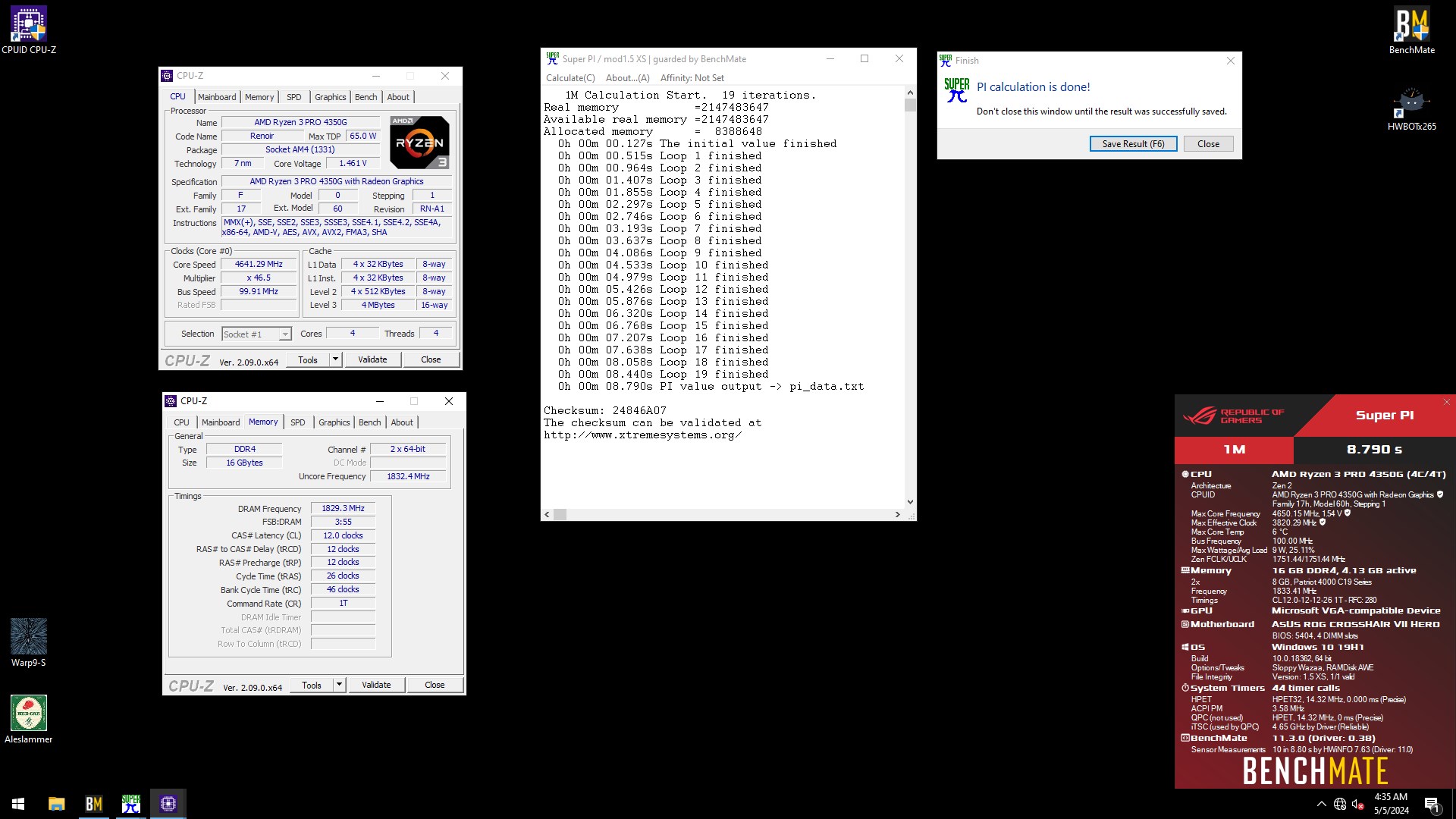Open Graphics tab in upper CPU-Z window
The image size is (1456, 819).
331,97
